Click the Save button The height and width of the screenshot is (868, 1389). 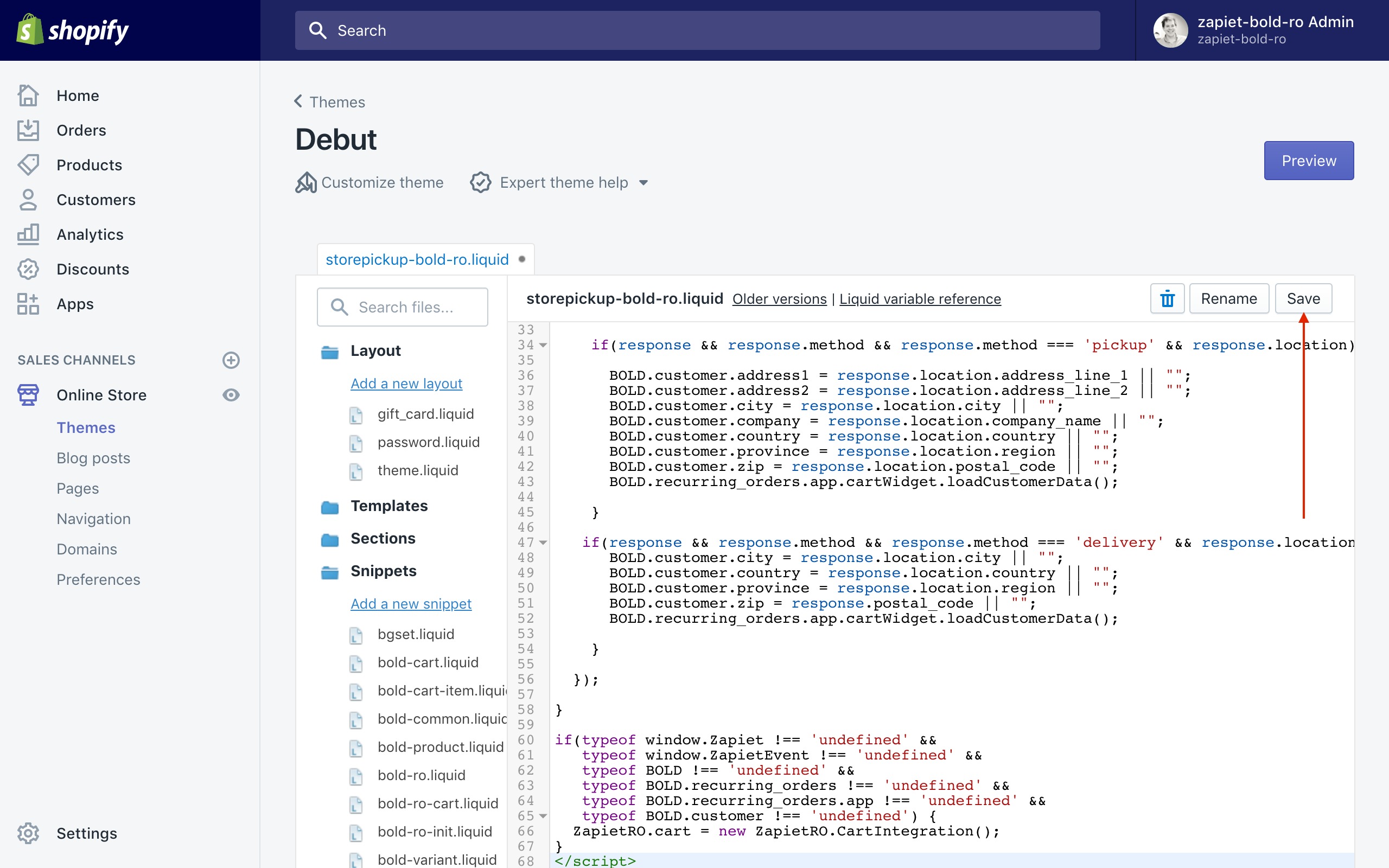tap(1303, 298)
